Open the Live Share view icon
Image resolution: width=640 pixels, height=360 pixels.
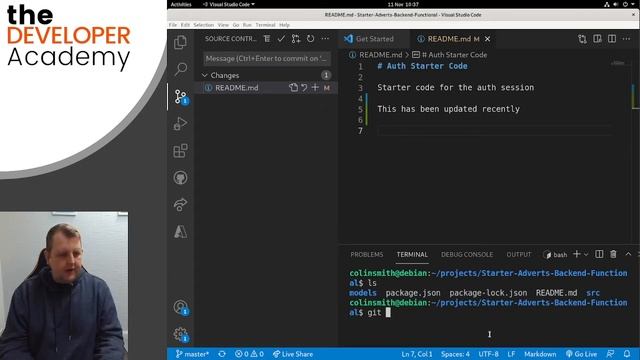[180, 204]
